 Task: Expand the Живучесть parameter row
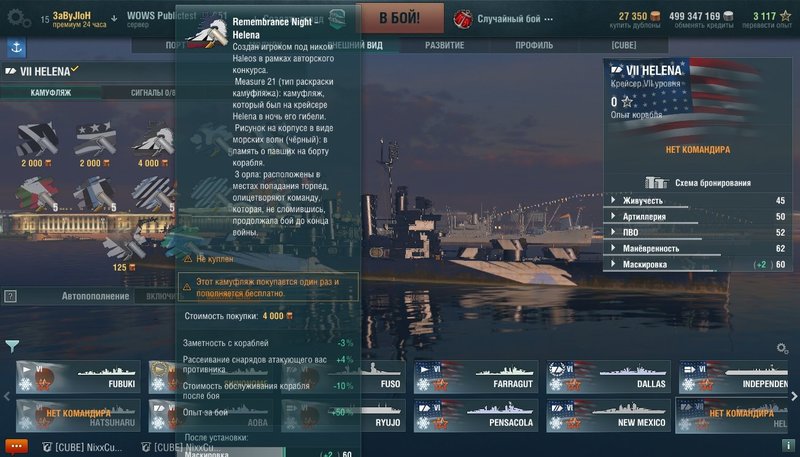click(697, 200)
